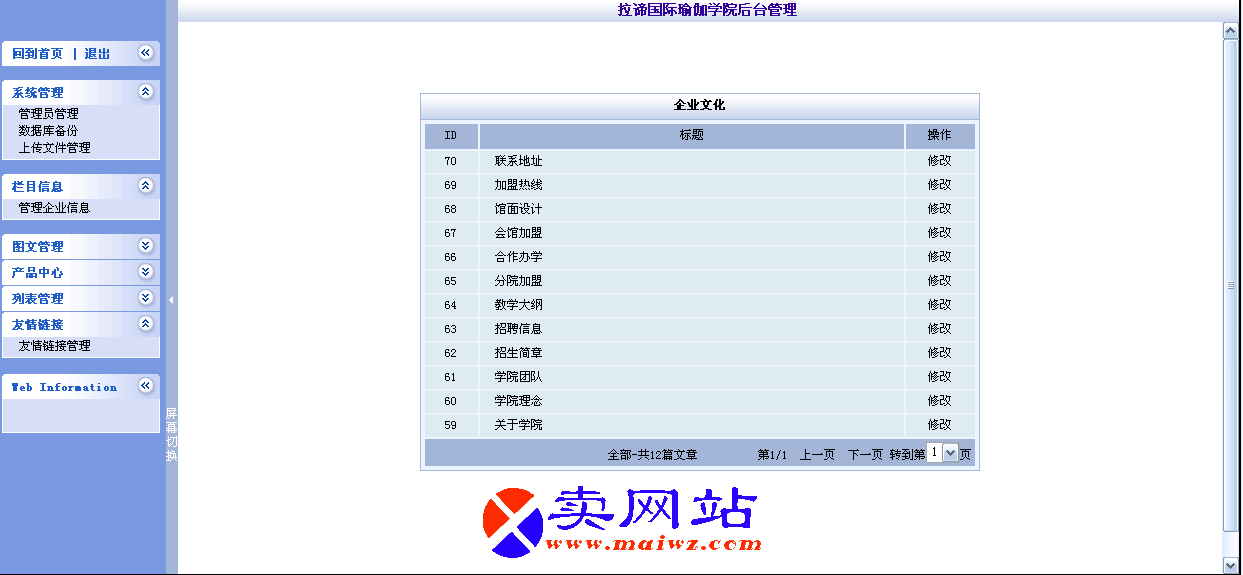Collapse the top sidebar panel beside 退出
Viewport: 1243px width, 575px height.
point(145,53)
